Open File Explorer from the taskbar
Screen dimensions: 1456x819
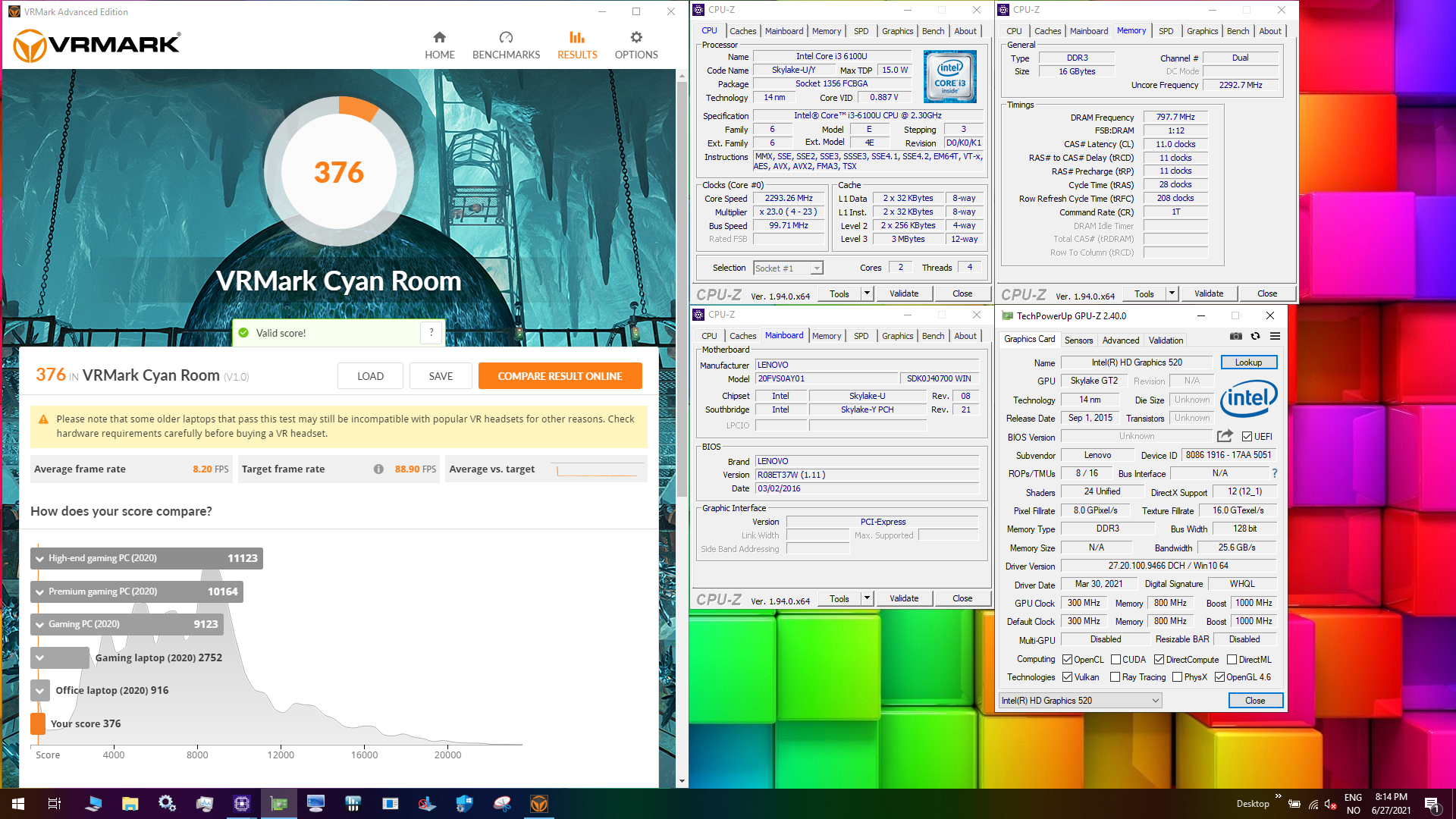pos(130,804)
